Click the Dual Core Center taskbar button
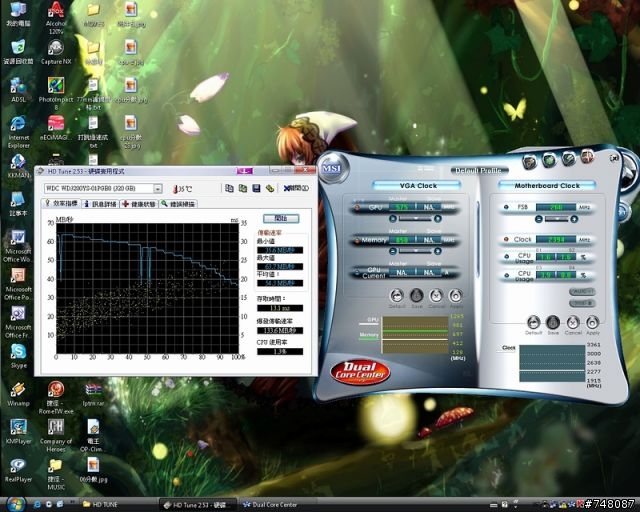This screenshot has width=640, height=512. pyautogui.click(x=278, y=505)
